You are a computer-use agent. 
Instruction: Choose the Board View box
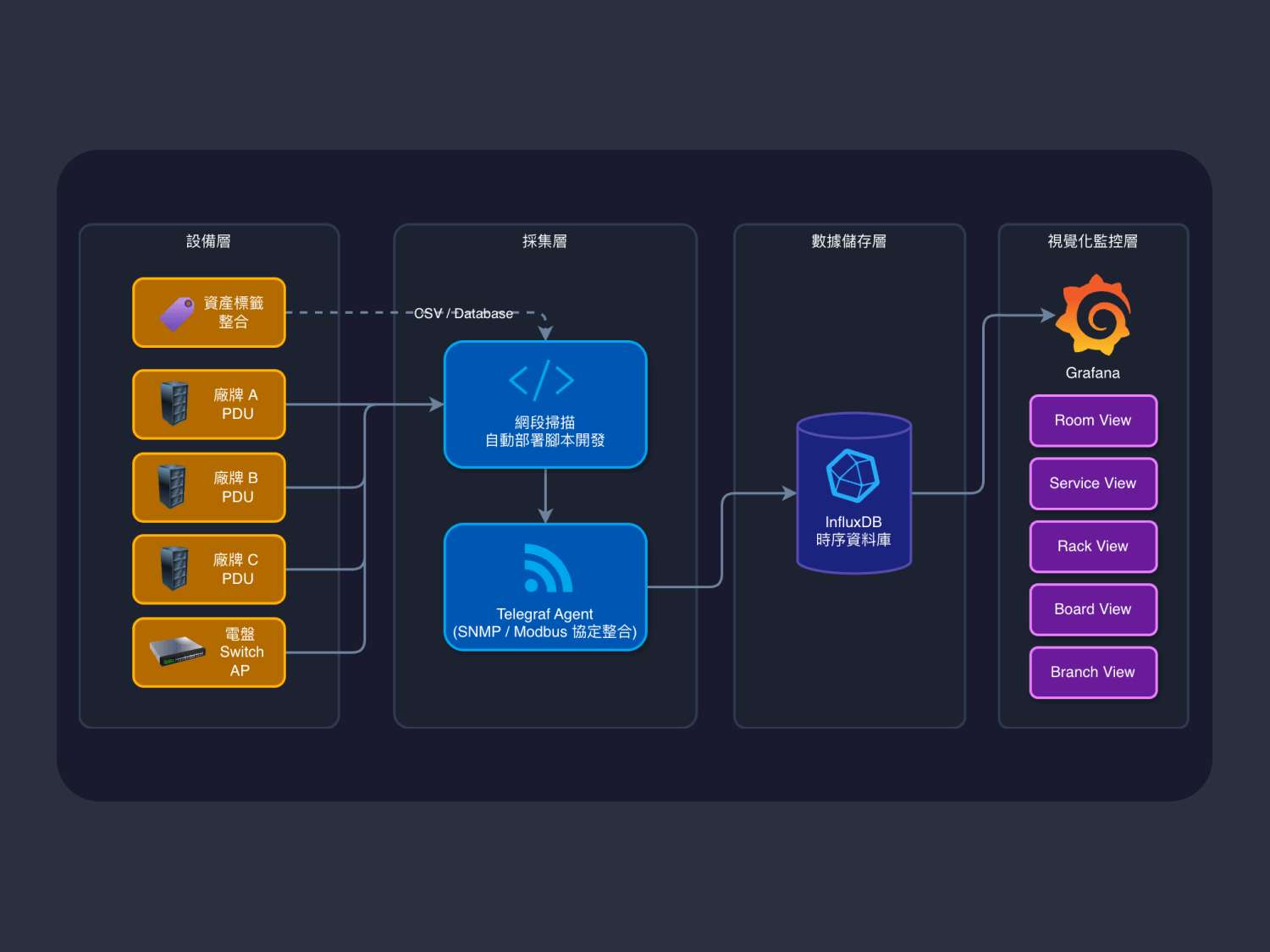pos(1092,609)
